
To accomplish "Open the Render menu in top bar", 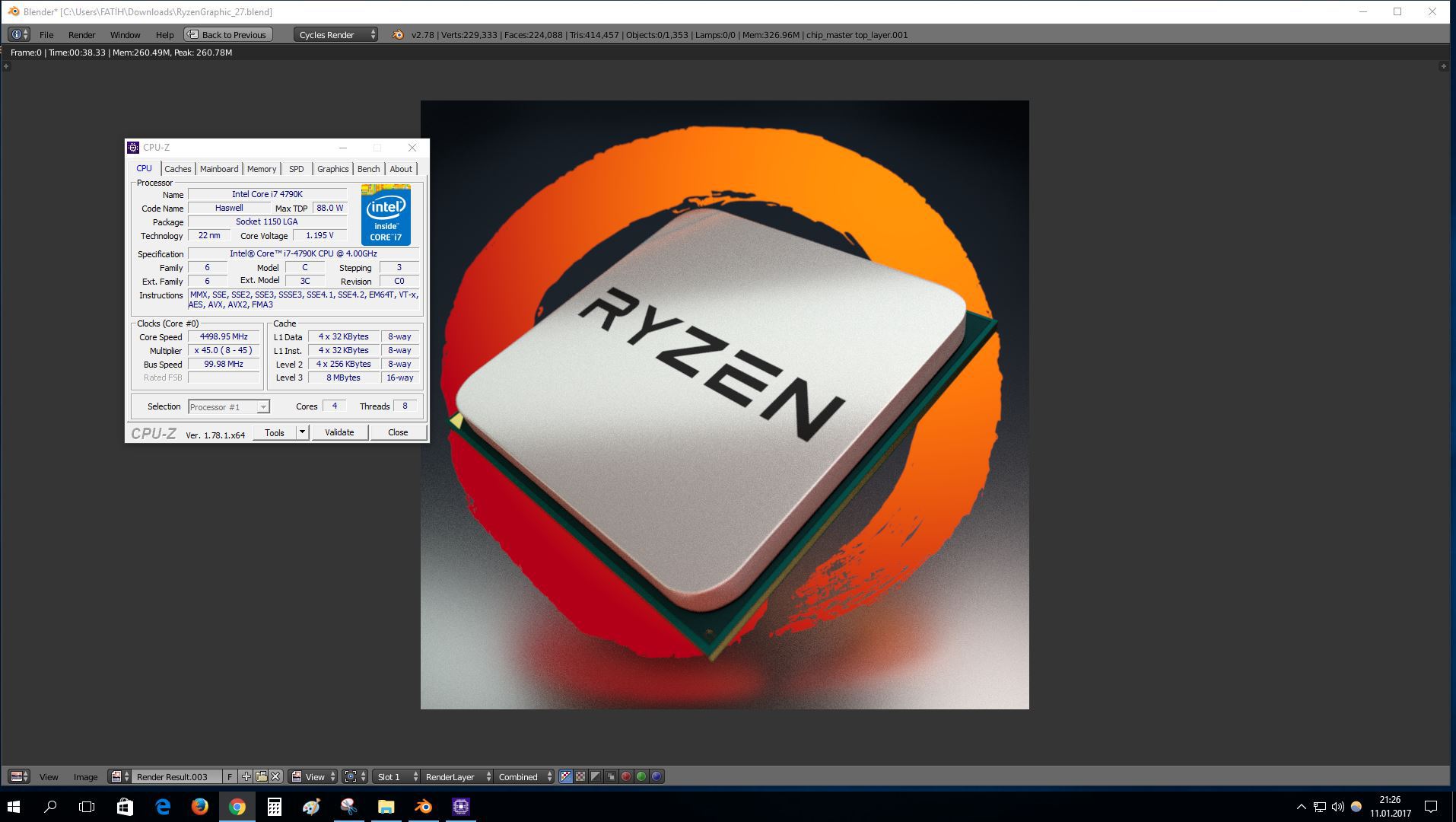I will (x=81, y=35).
